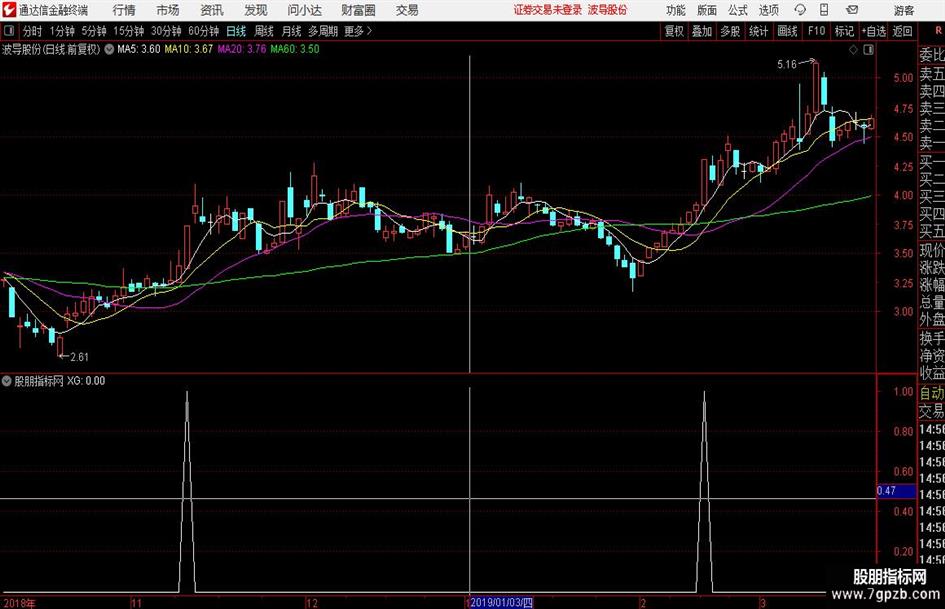Expand the 股朋指标网 indicator dropdown arrow
The height and width of the screenshot is (609, 945).
tap(7, 380)
